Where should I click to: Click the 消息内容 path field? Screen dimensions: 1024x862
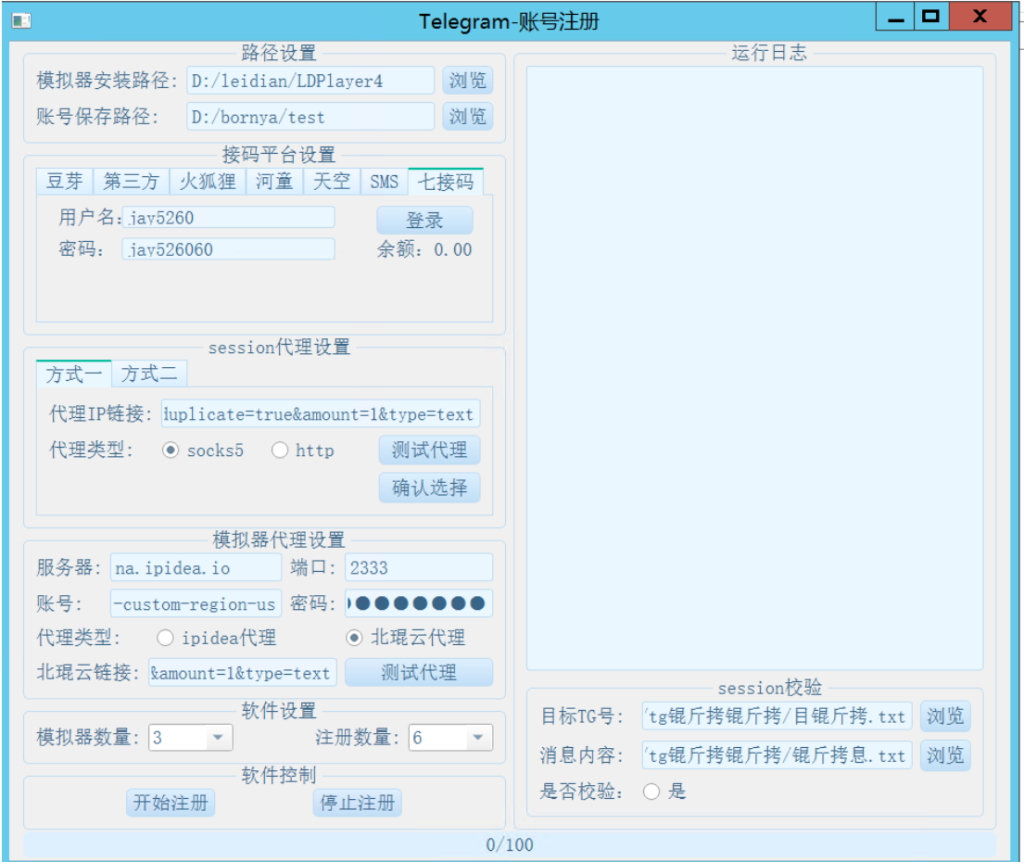pyautogui.click(x=777, y=756)
